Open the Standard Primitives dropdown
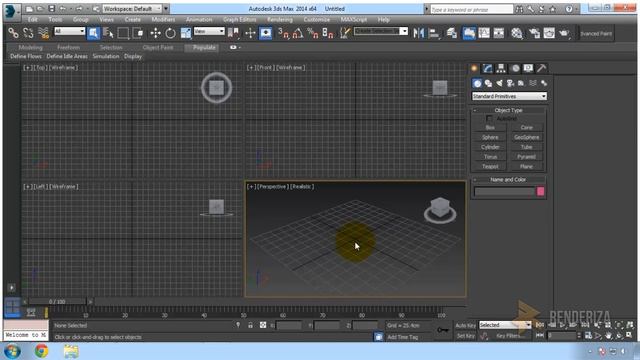Image resolution: width=640 pixels, height=360 pixels. (x=509, y=96)
